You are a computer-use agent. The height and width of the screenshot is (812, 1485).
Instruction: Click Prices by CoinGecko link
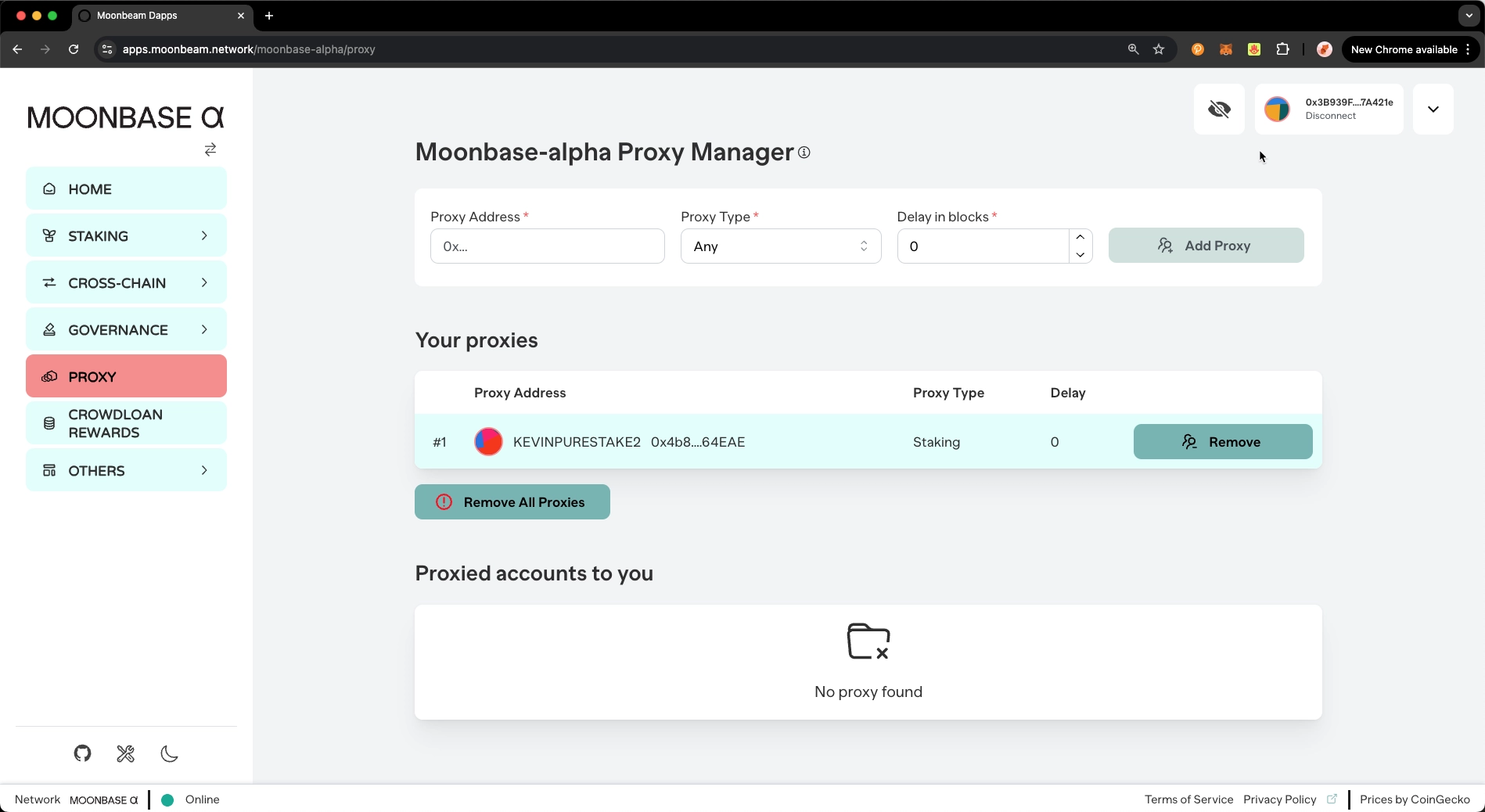pyautogui.click(x=1415, y=799)
